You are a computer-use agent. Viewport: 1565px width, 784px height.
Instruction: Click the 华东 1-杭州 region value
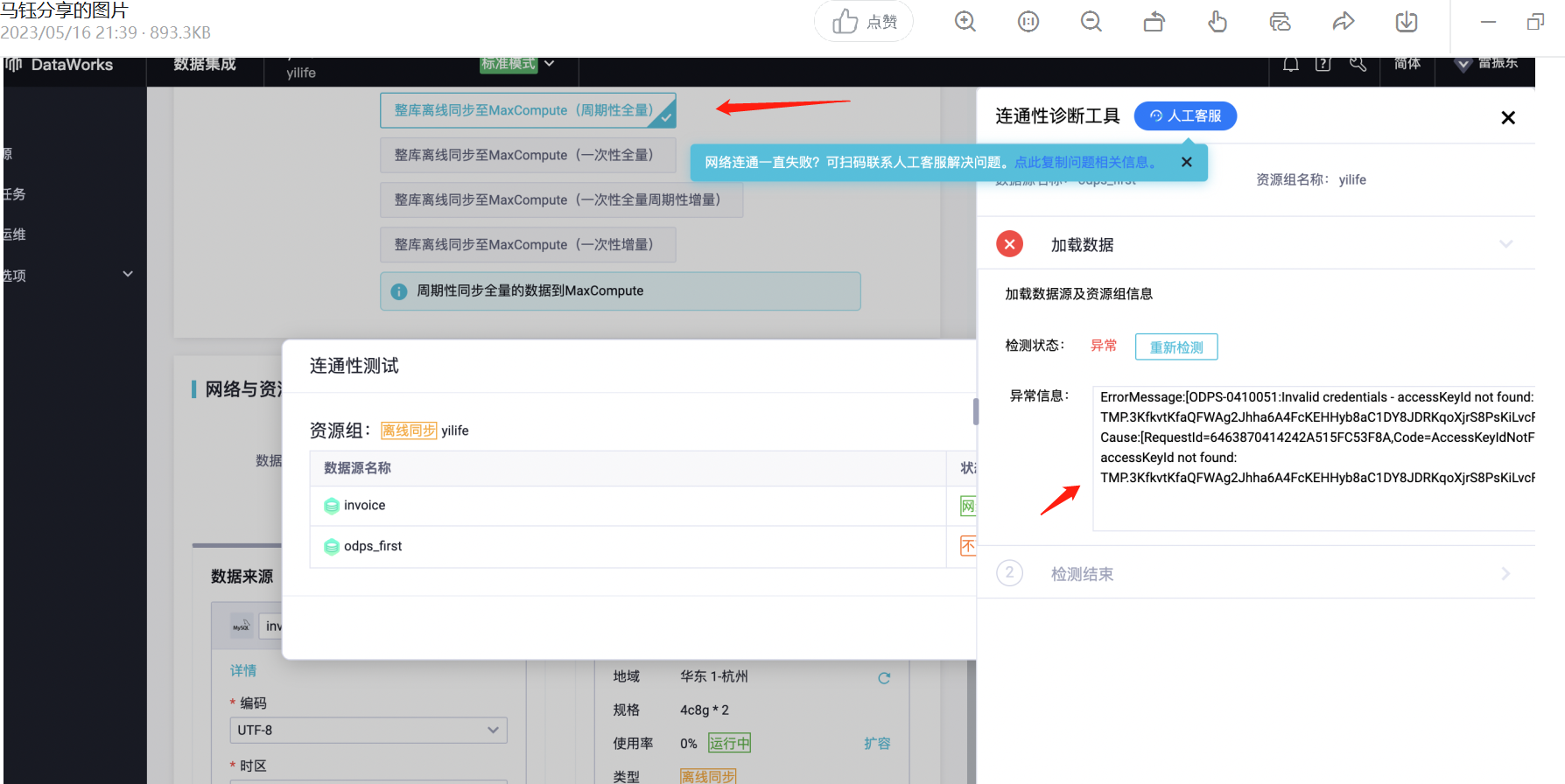[x=714, y=676]
